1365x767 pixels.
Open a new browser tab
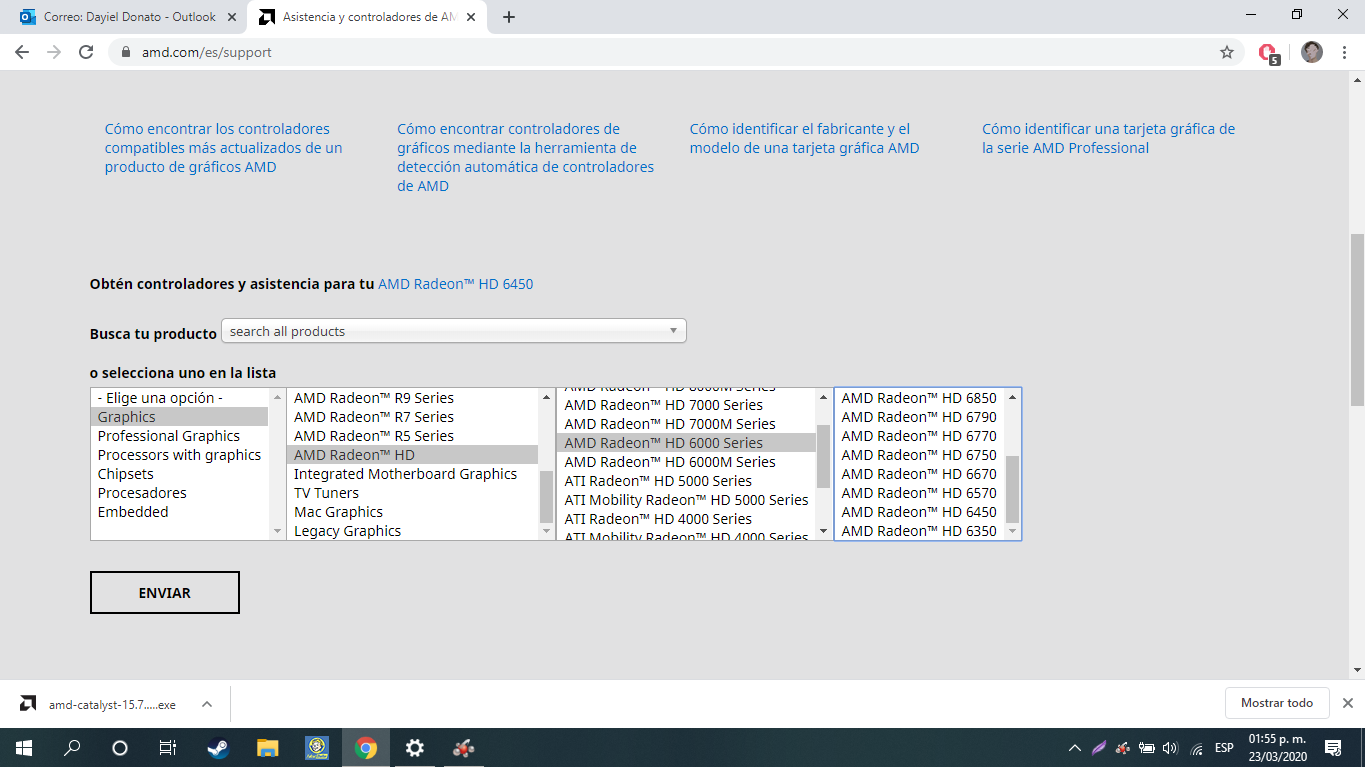[x=509, y=17]
